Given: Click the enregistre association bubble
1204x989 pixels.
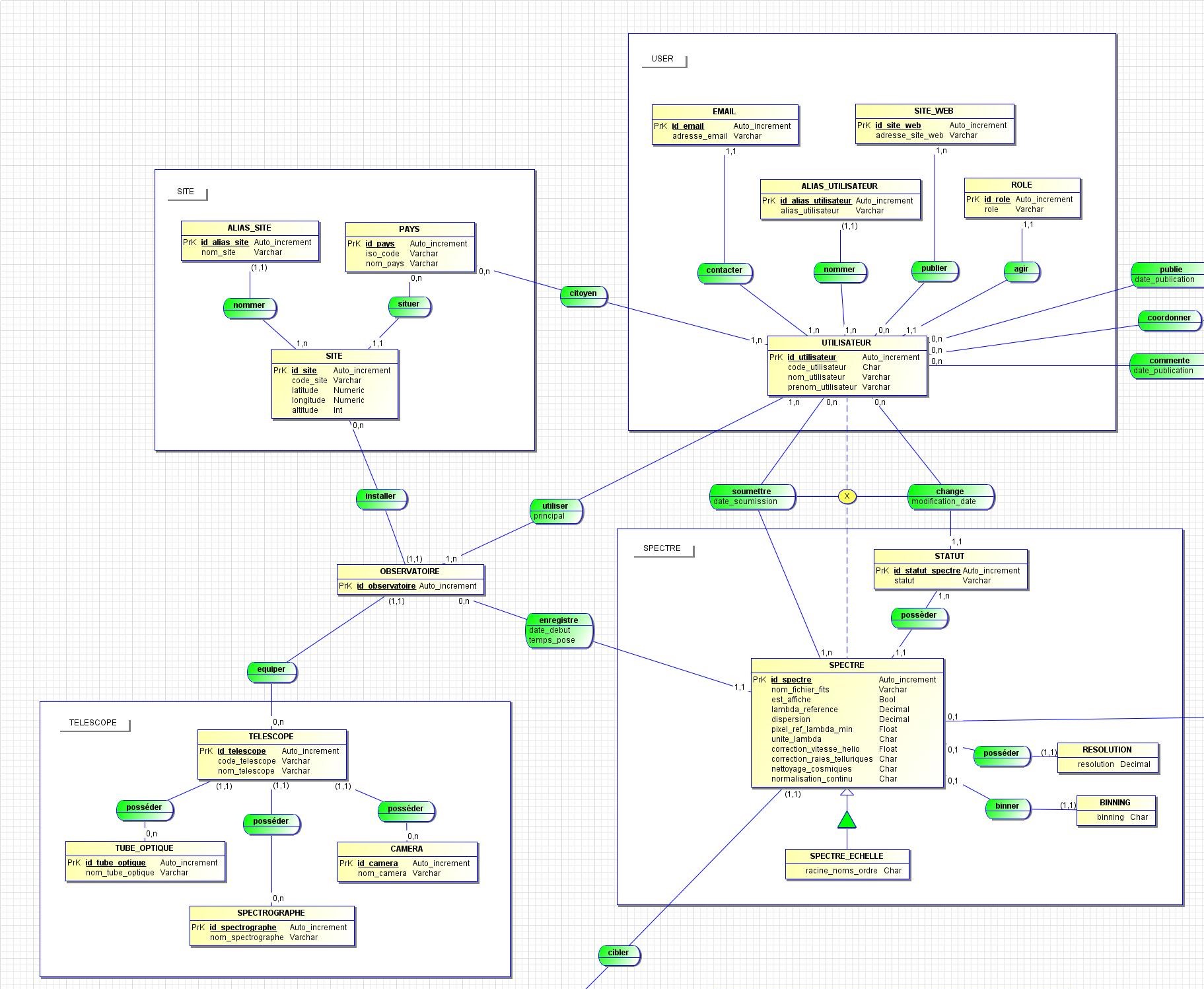Looking at the screenshot, I should pos(559,630).
